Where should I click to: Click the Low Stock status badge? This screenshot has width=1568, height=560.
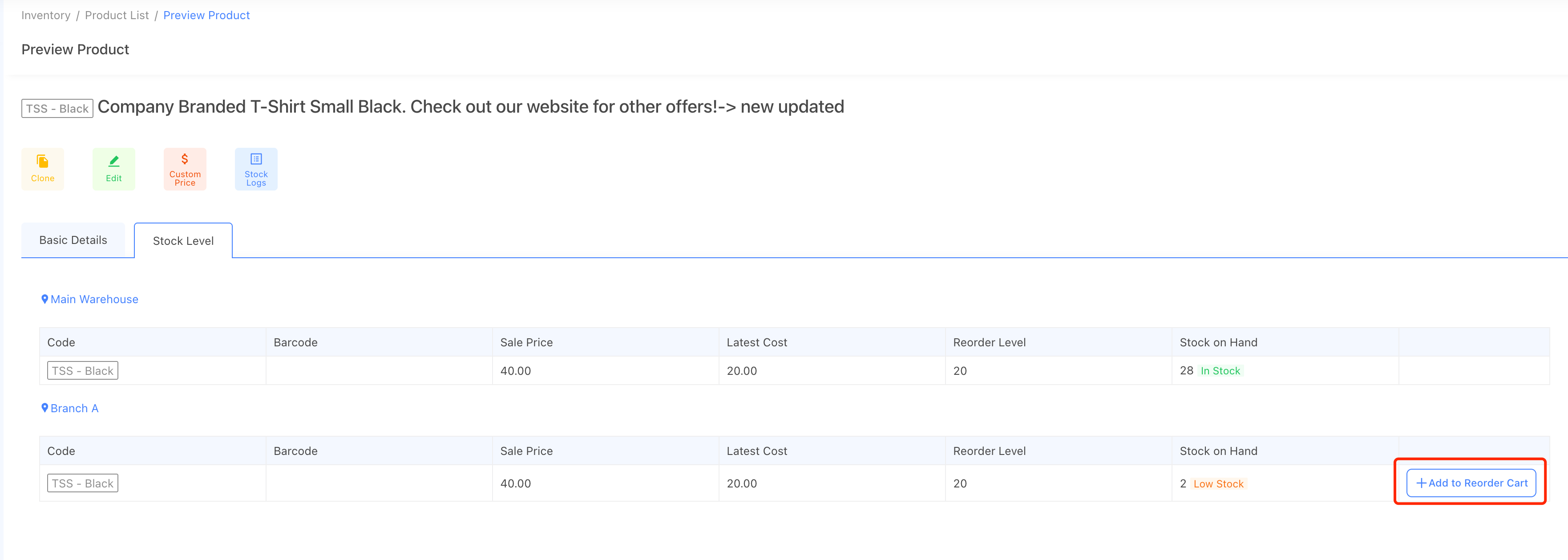(x=1218, y=484)
